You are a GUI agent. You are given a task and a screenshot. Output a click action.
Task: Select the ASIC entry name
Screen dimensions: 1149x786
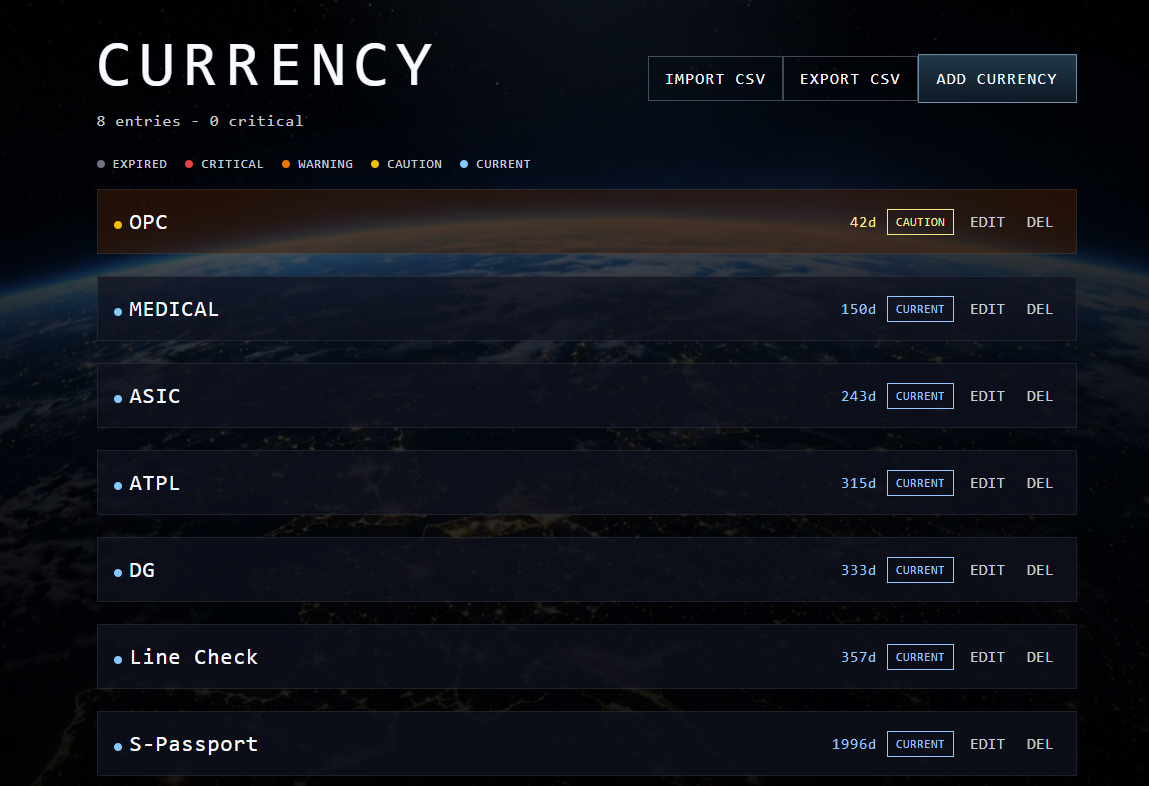click(x=155, y=396)
